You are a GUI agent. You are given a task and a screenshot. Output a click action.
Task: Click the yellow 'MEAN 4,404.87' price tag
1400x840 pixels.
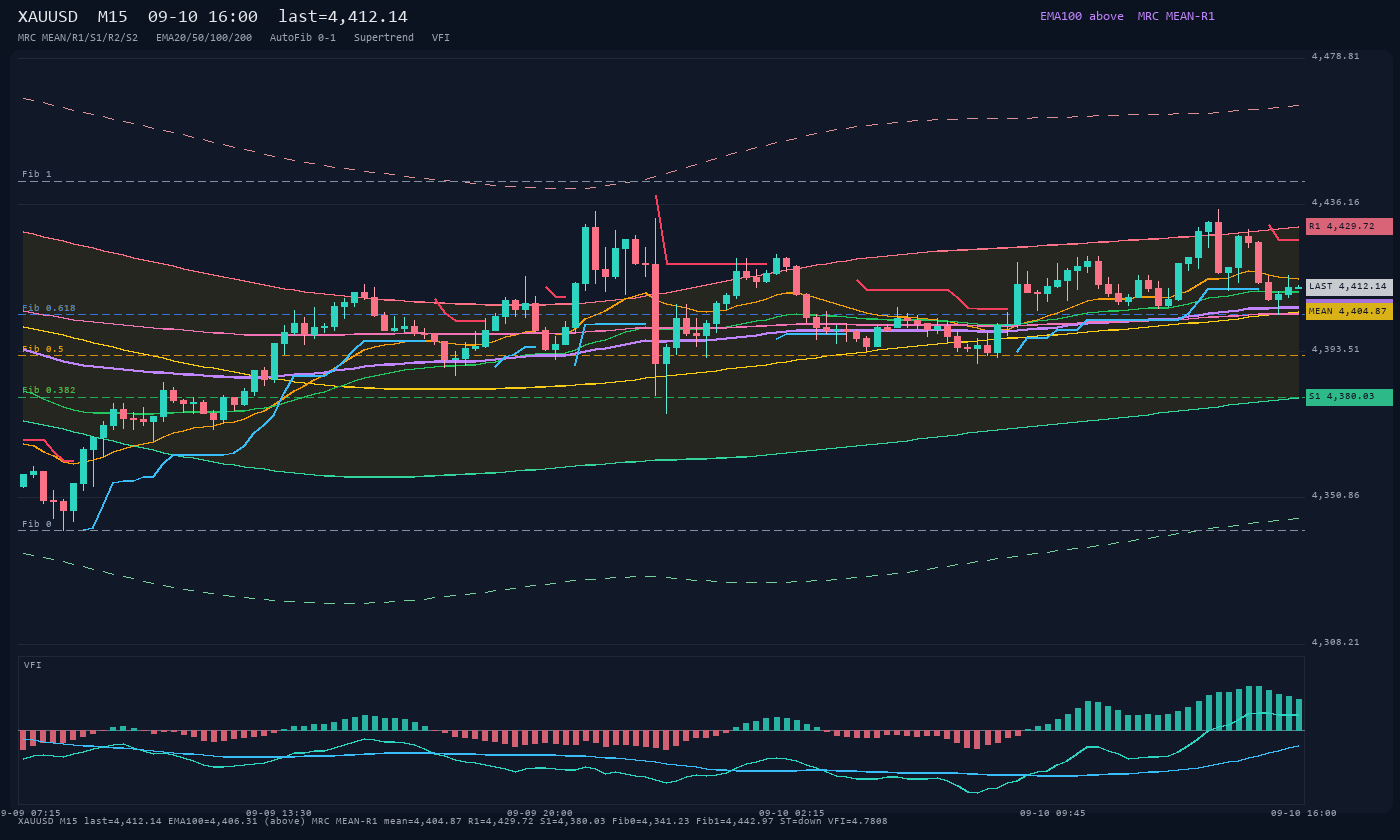[1349, 311]
